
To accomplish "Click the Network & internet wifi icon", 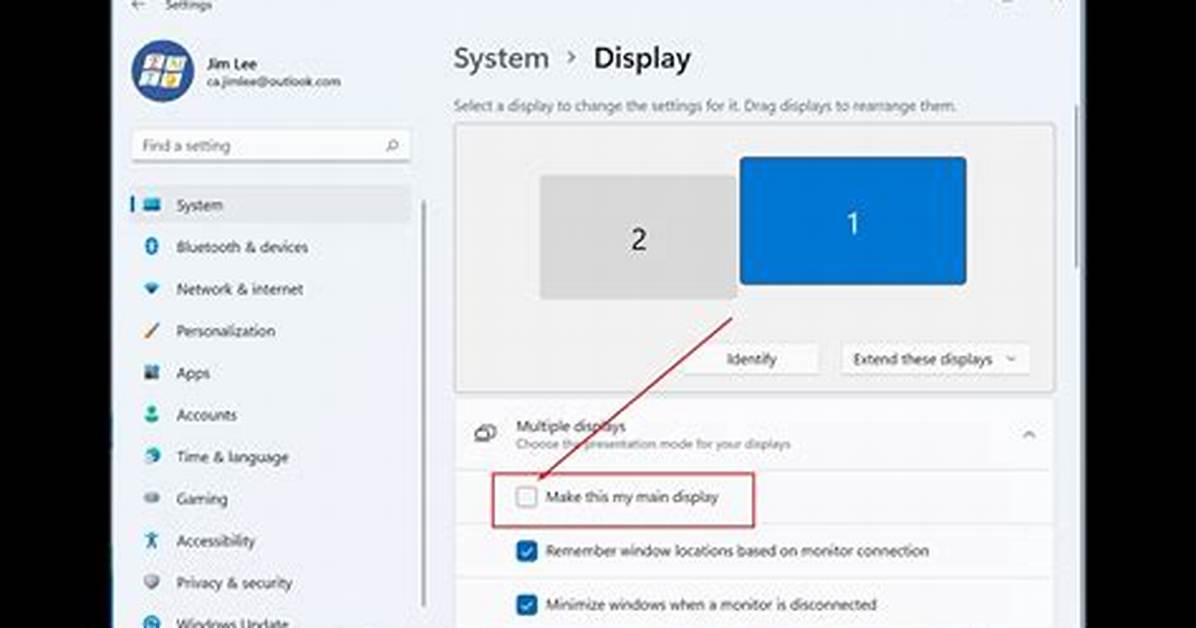I will (x=152, y=288).
